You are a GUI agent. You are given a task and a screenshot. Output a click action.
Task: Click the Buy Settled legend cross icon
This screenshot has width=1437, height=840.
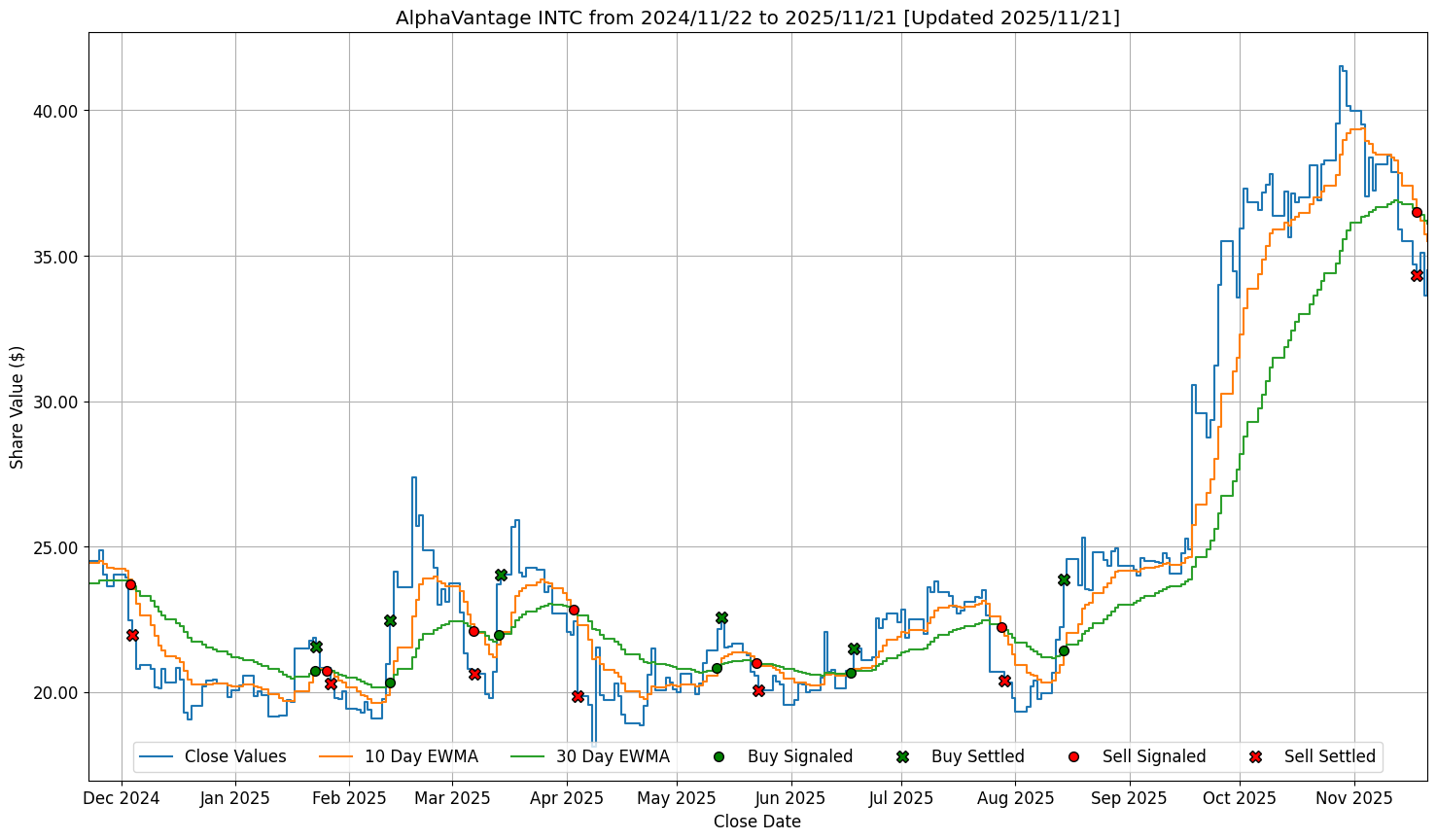[902, 756]
